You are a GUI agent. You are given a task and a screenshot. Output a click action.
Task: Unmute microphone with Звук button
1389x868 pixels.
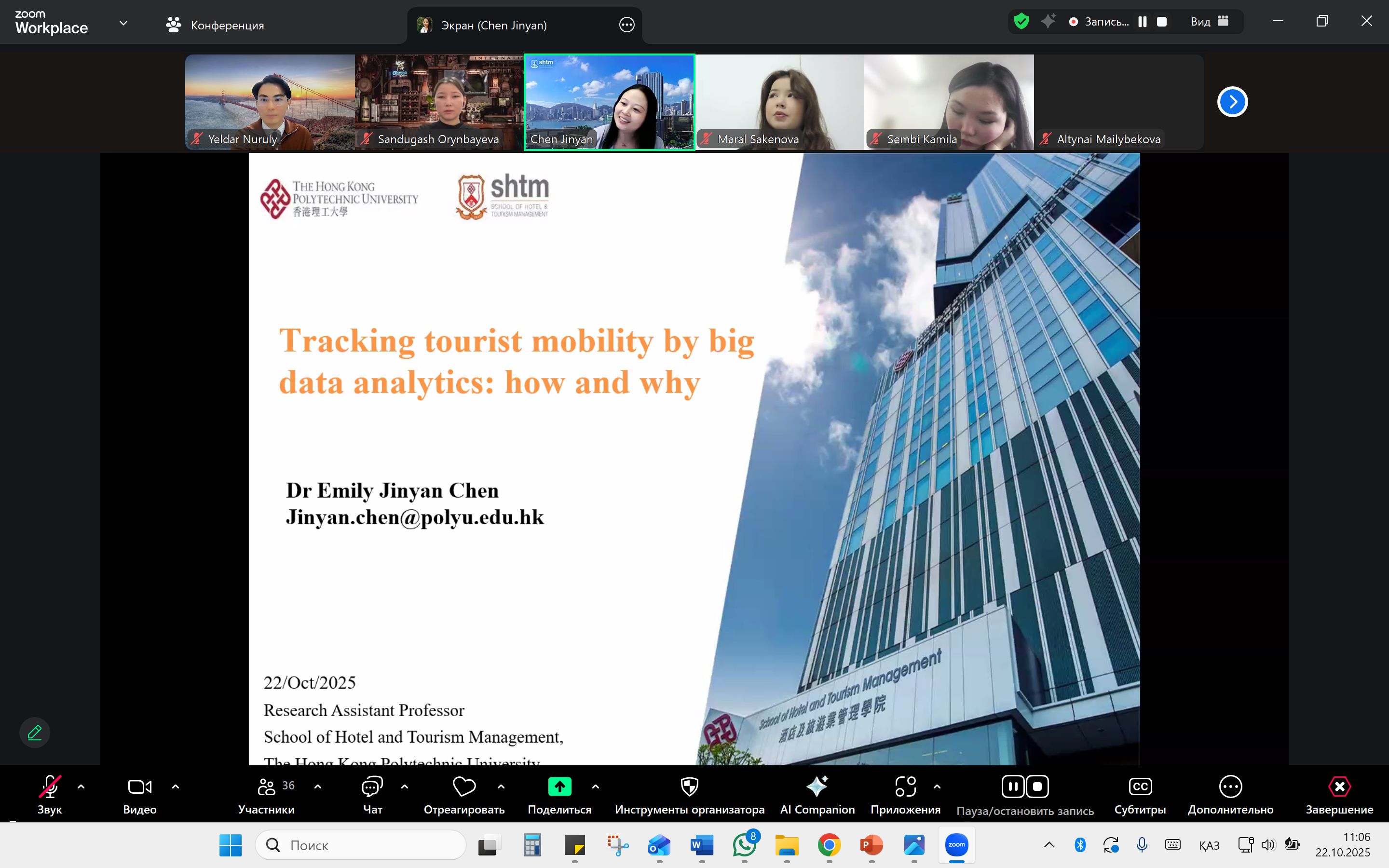pos(49,787)
